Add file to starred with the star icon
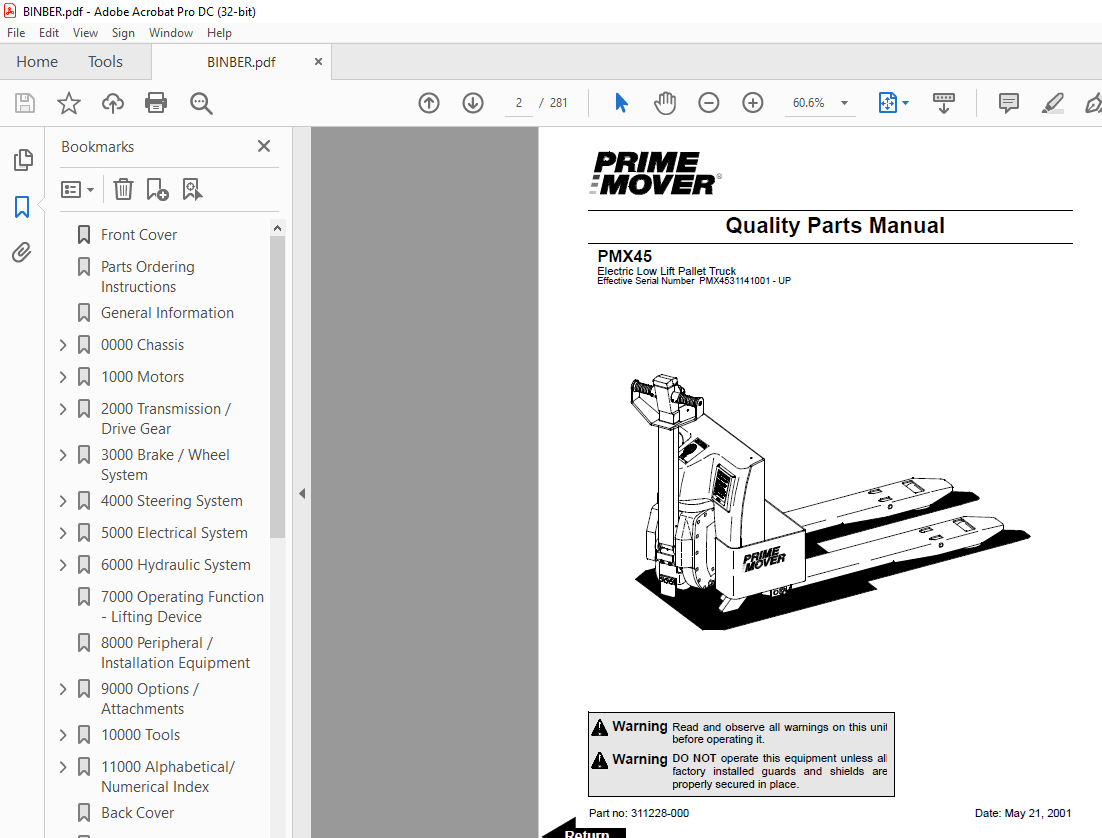The image size is (1102, 838). point(69,103)
